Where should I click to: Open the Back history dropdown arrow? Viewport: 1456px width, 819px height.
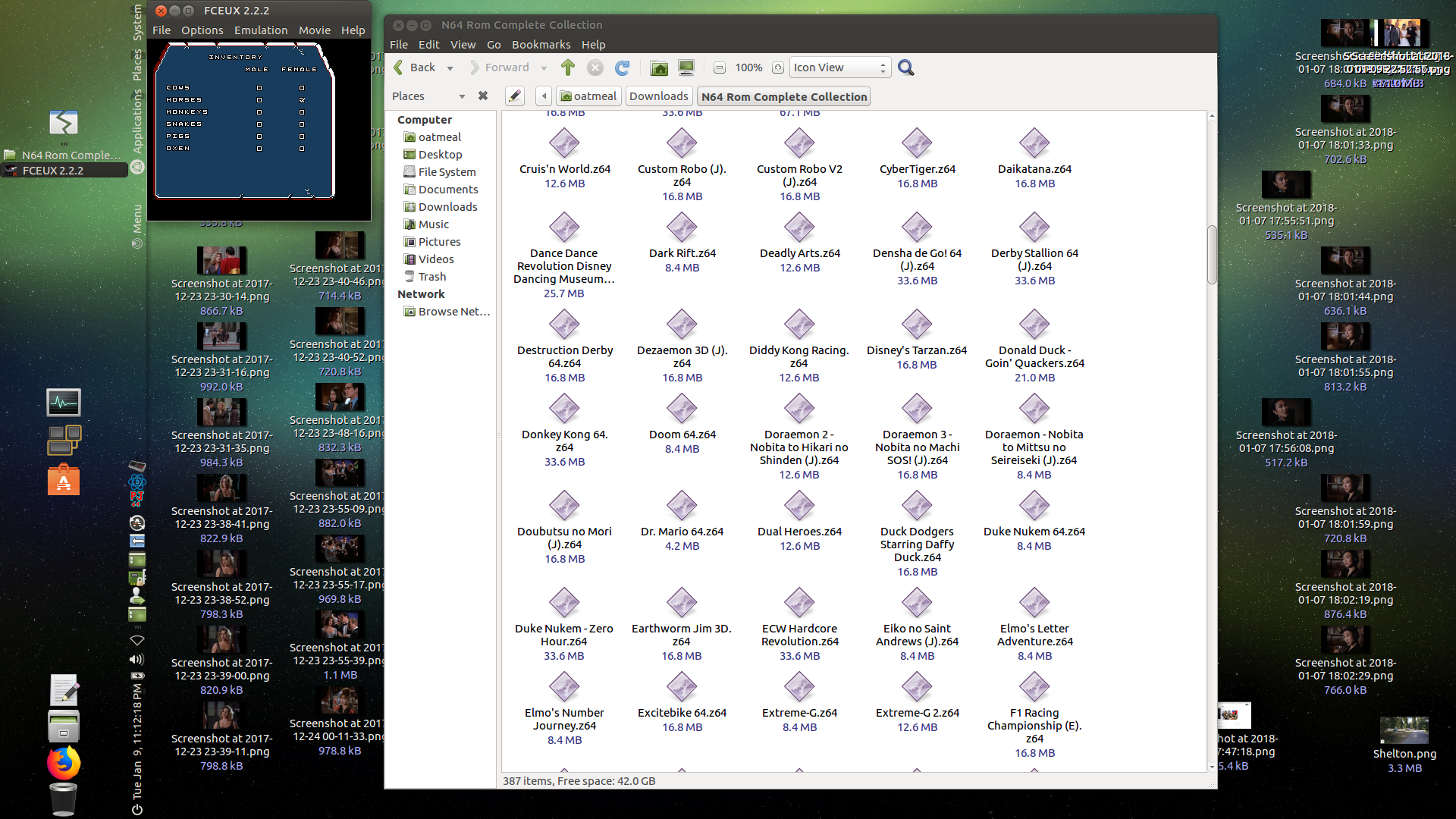point(450,68)
